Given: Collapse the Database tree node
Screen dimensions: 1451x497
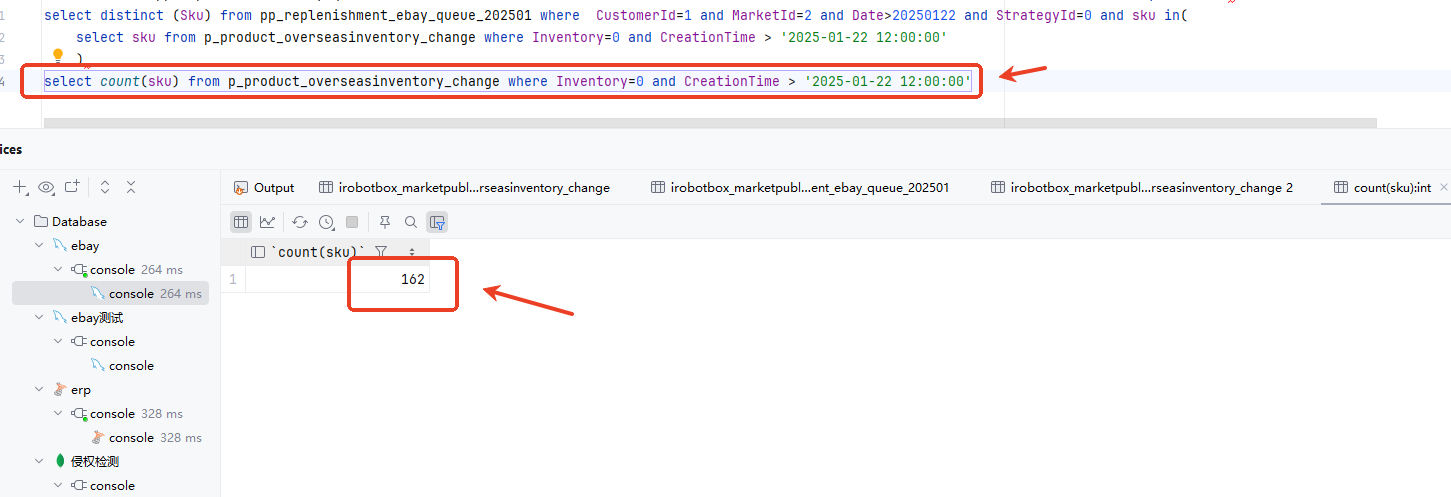Looking at the screenshot, I should [20, 221].
